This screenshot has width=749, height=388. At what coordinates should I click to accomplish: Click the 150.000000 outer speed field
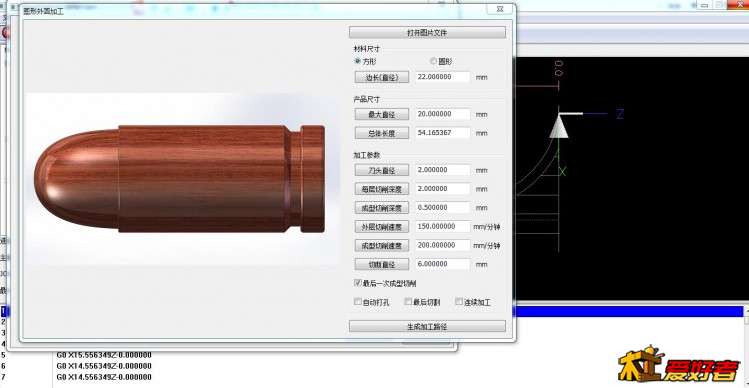pos(442,226)
